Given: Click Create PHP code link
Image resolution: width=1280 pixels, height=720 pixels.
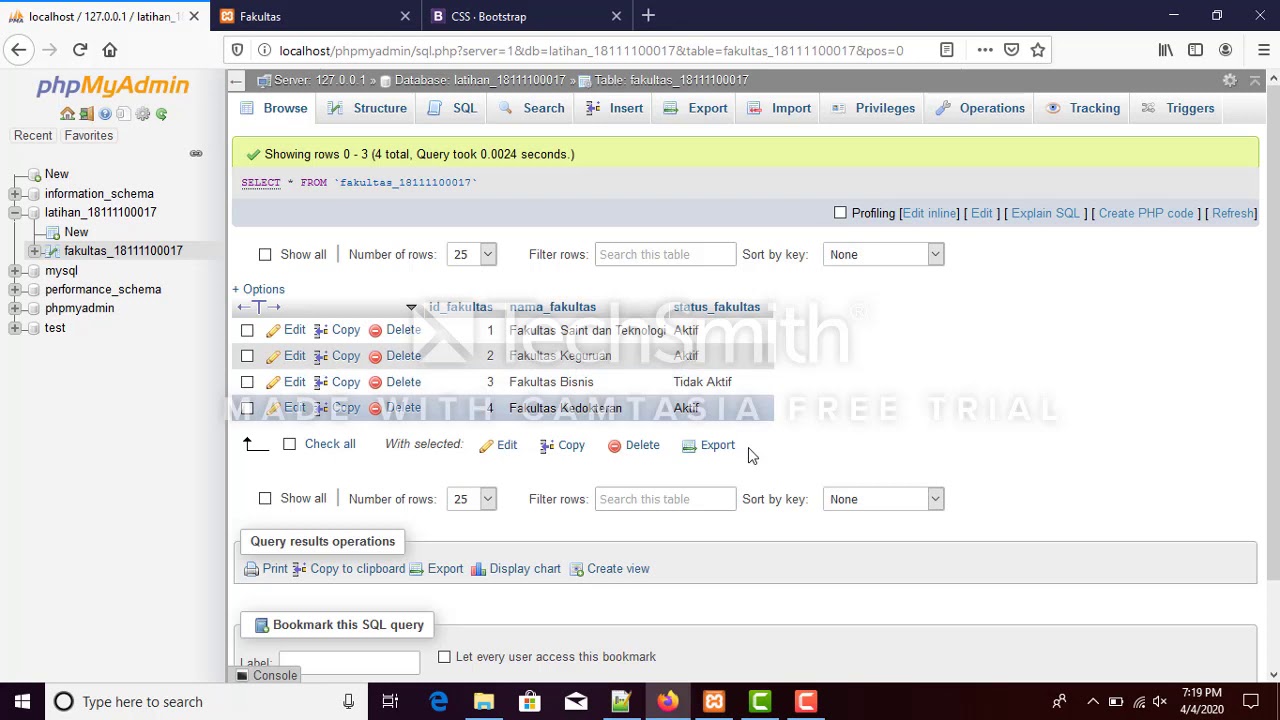Looking at the screenshot, I should [1146, 213].
